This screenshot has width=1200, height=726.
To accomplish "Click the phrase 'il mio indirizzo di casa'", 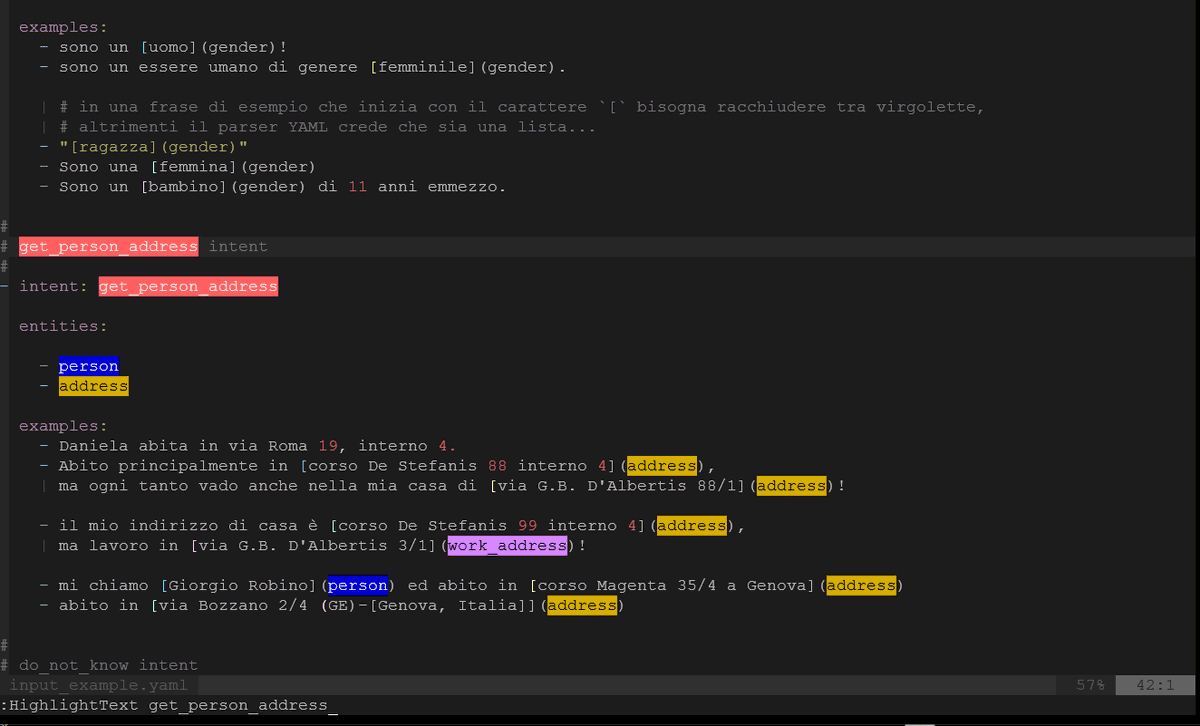I will [x=178, y=526].
